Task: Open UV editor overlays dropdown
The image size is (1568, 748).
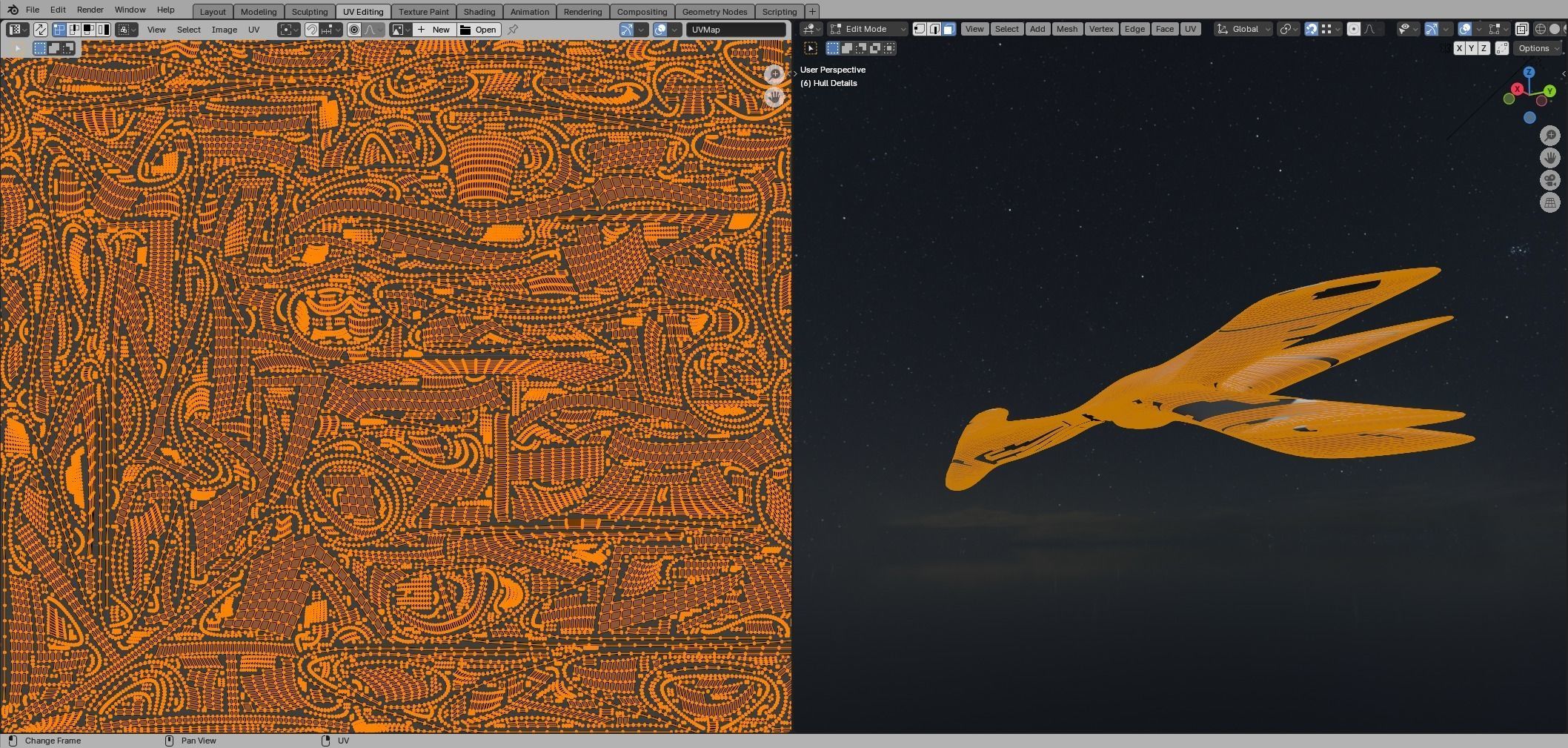Action: click(x=674, y=30)
